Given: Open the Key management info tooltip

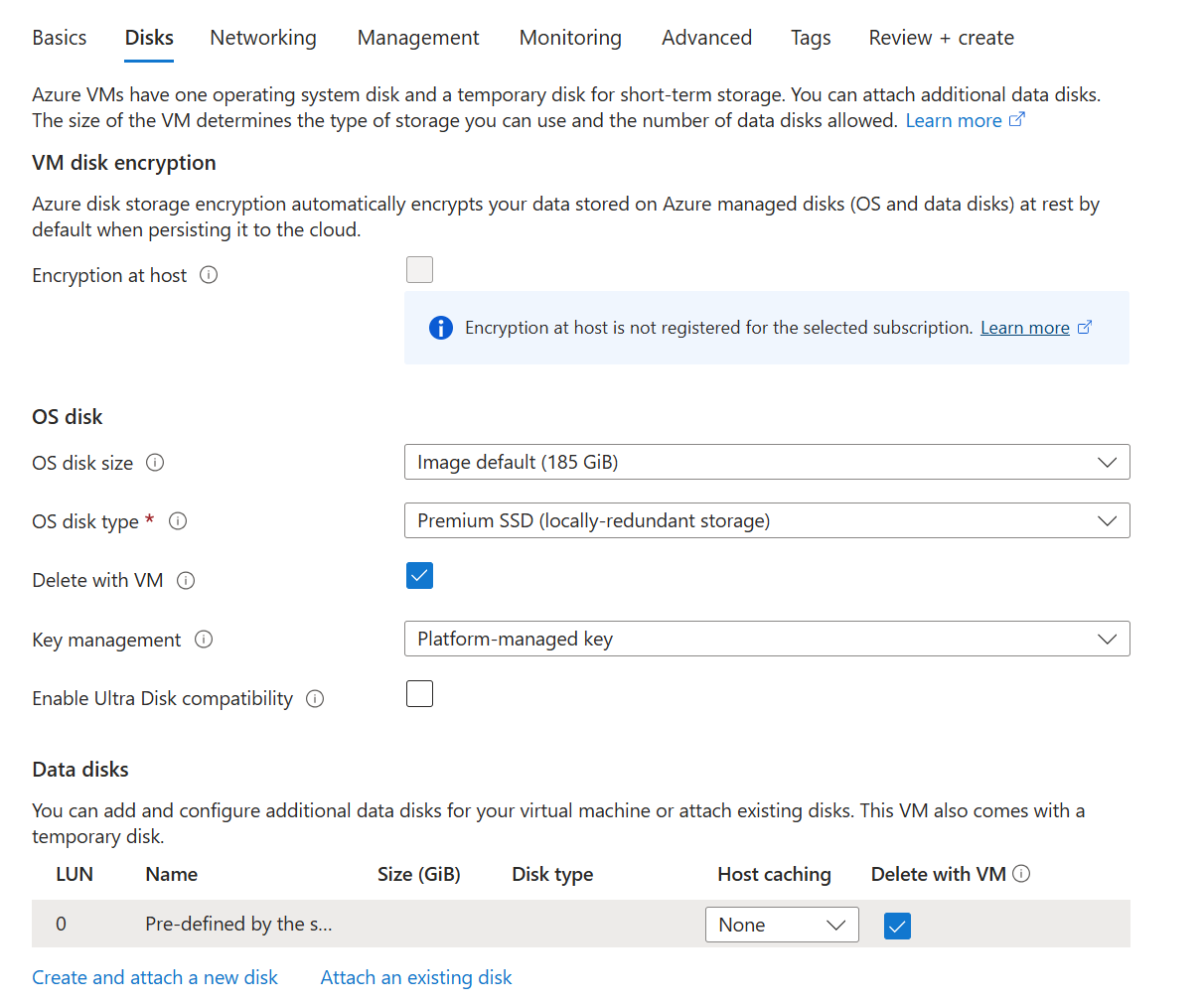Looking at the screenshot, I should pos(204,640).
